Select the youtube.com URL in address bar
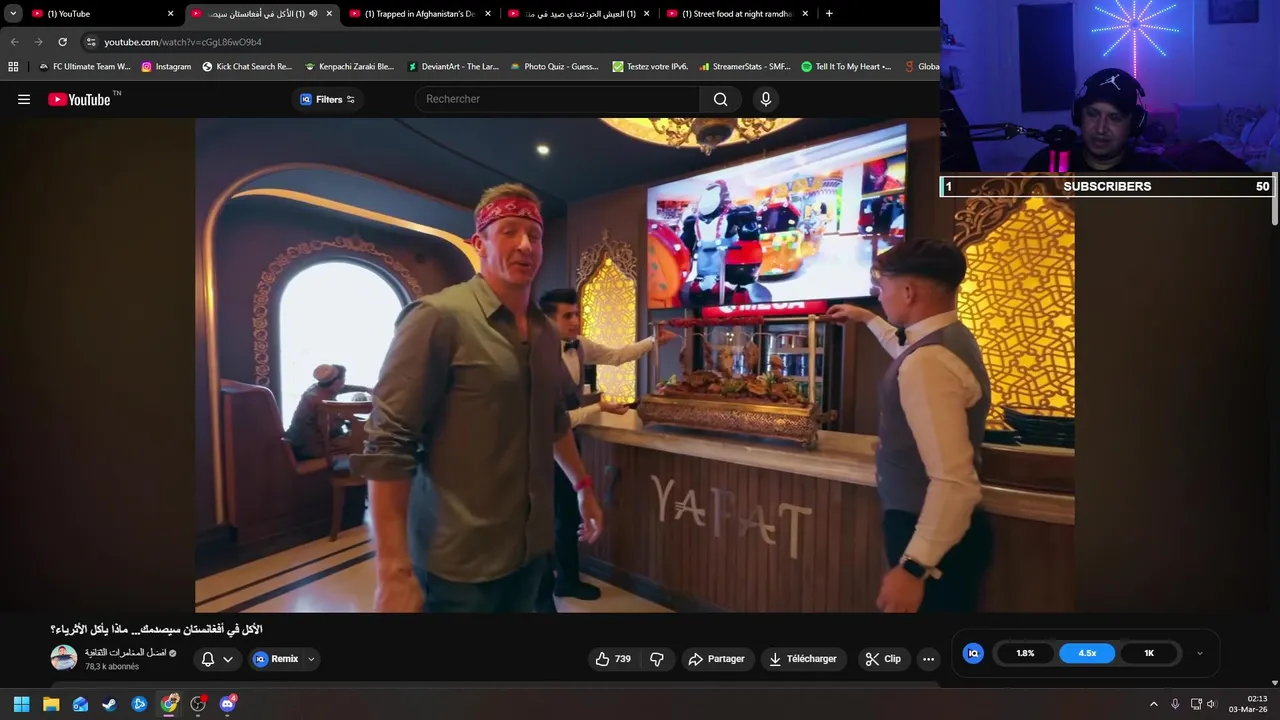This screenshot has width=1280, height=720. [183, 42]
